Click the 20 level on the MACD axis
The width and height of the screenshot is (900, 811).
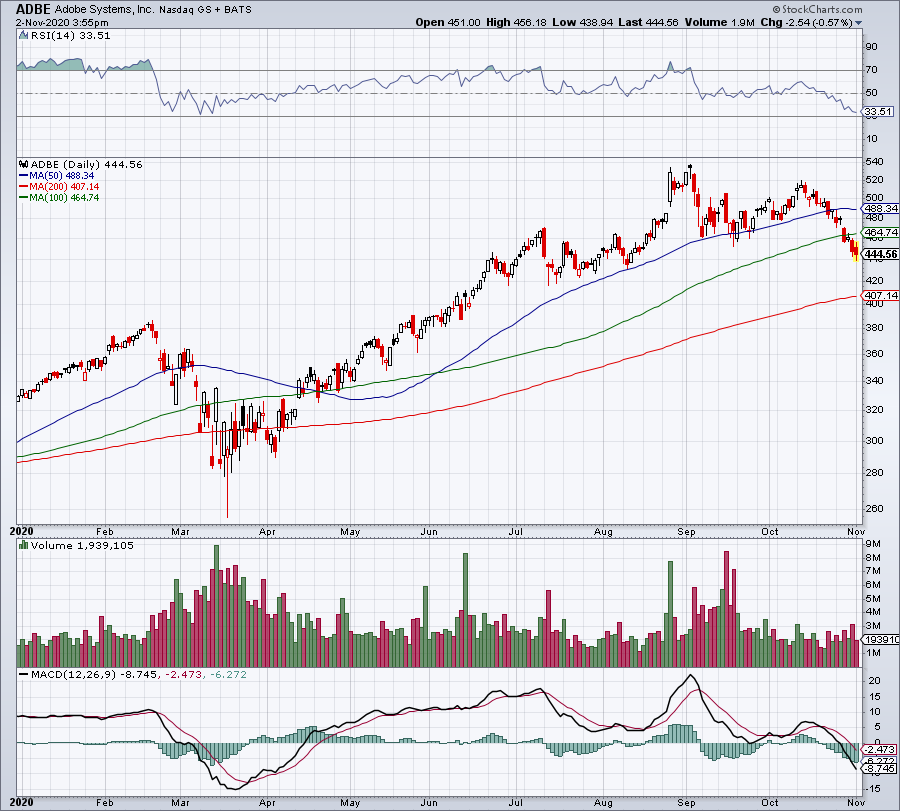point(874,681)
